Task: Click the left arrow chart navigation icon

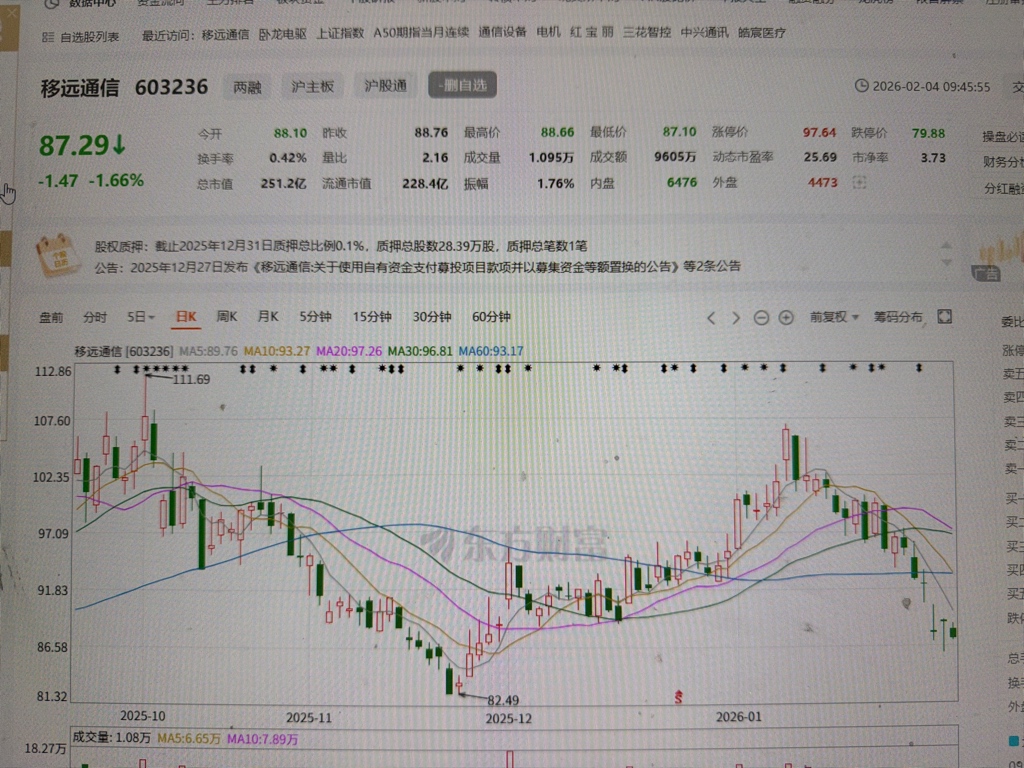Action: coord(712,318)
